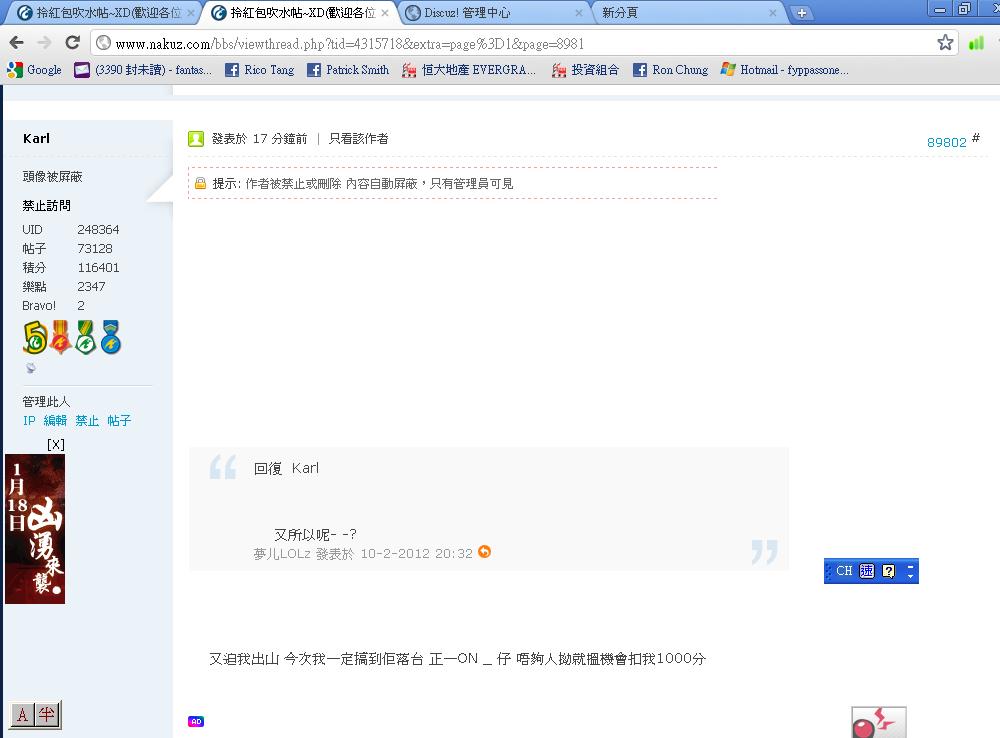This screenshot has height=738, width=1000.
Task: Click the orange reply-arrow icon in quote
Action: pyautogui.click(x=485, y=552)
